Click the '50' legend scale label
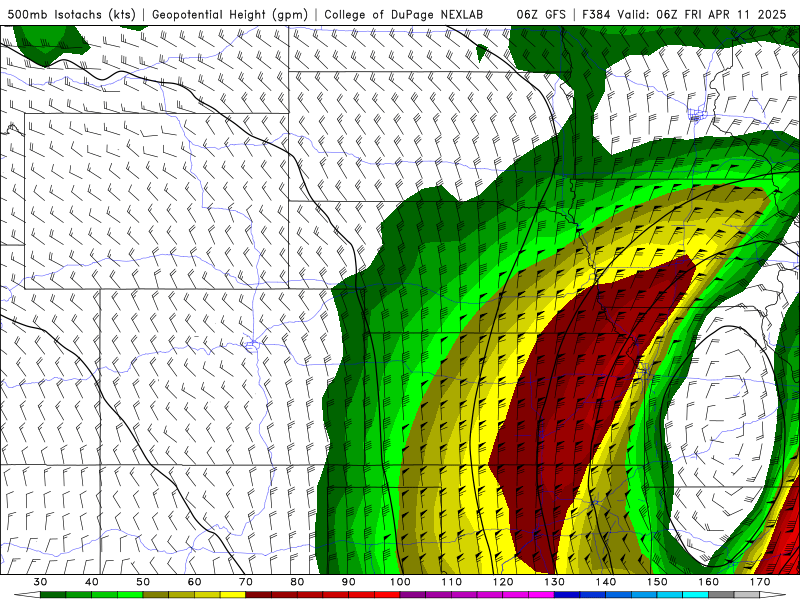The height and width of the screenshot is (600, 800). [x=143, y=582]
